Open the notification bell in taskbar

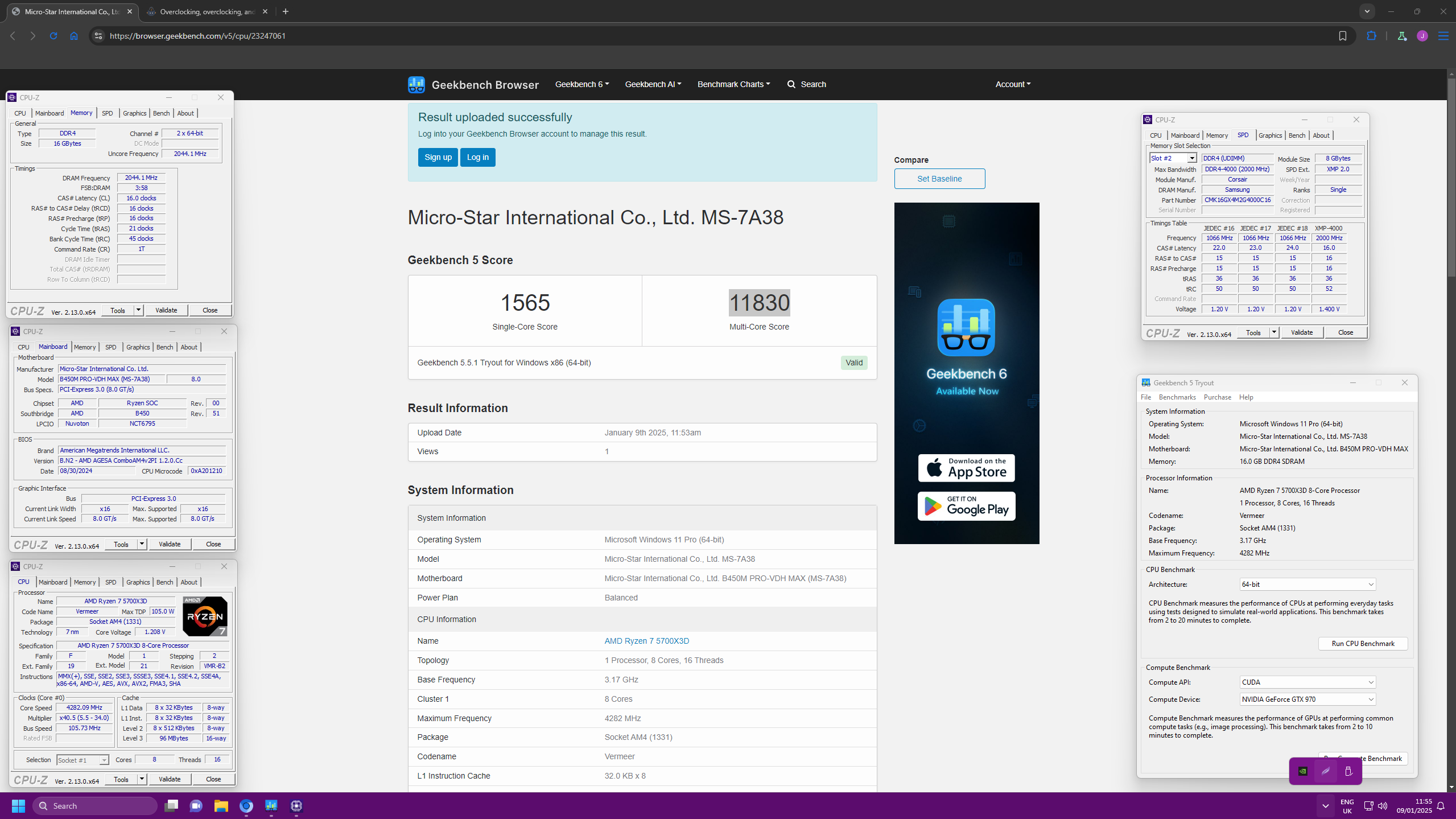coord(1441,805)
